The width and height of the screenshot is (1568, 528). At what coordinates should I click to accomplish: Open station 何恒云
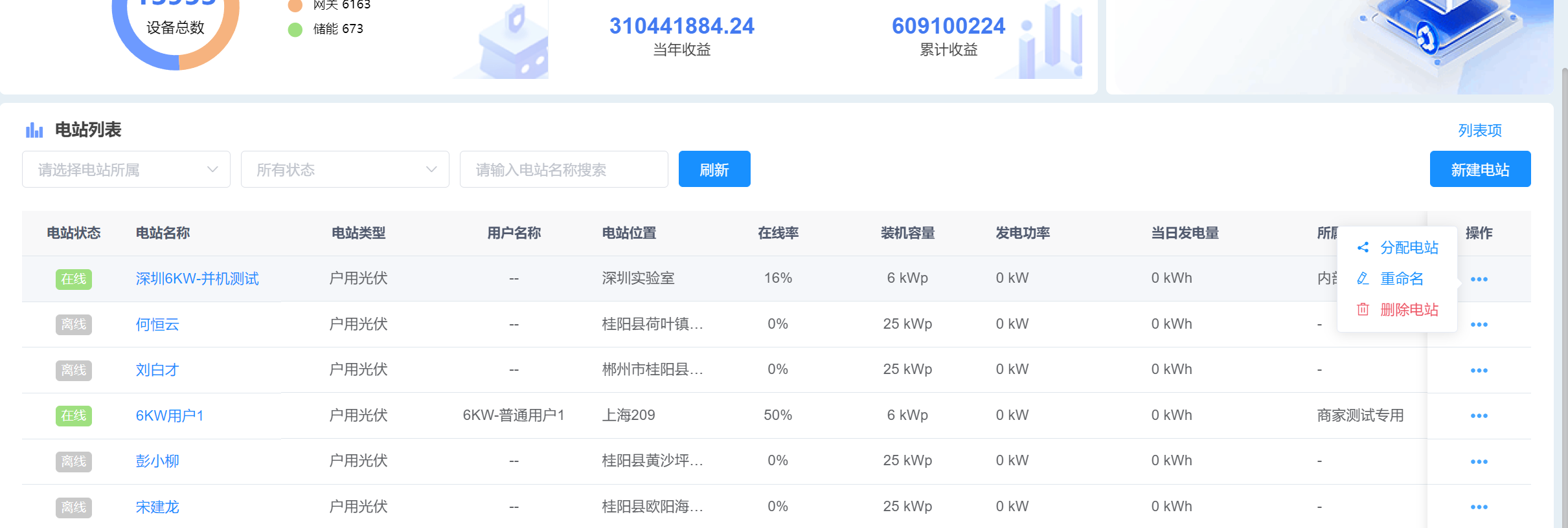[x=157, y=324]
